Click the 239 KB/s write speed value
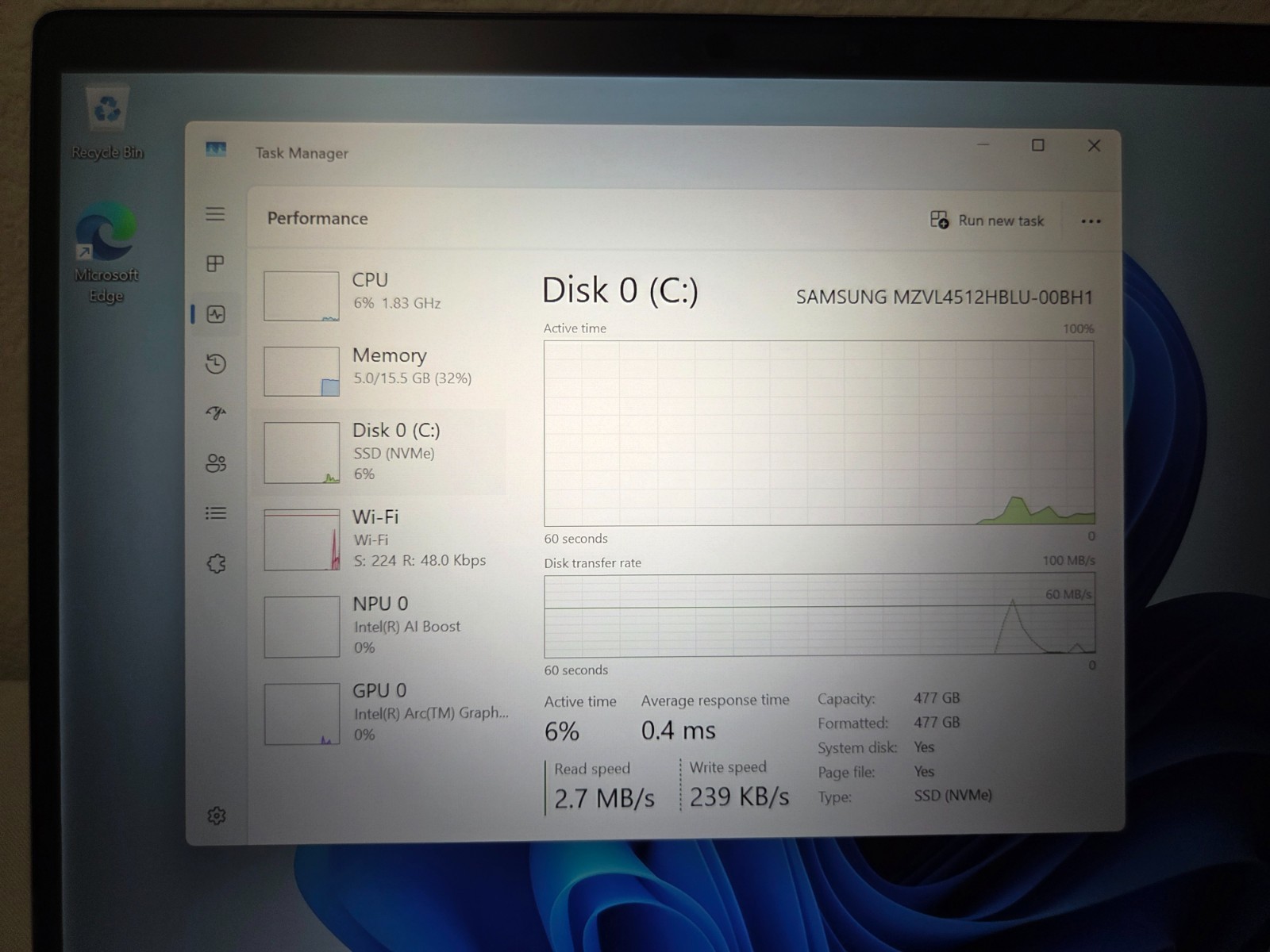This screenshot has height=952, width=1270. click(x=739, y=797)
